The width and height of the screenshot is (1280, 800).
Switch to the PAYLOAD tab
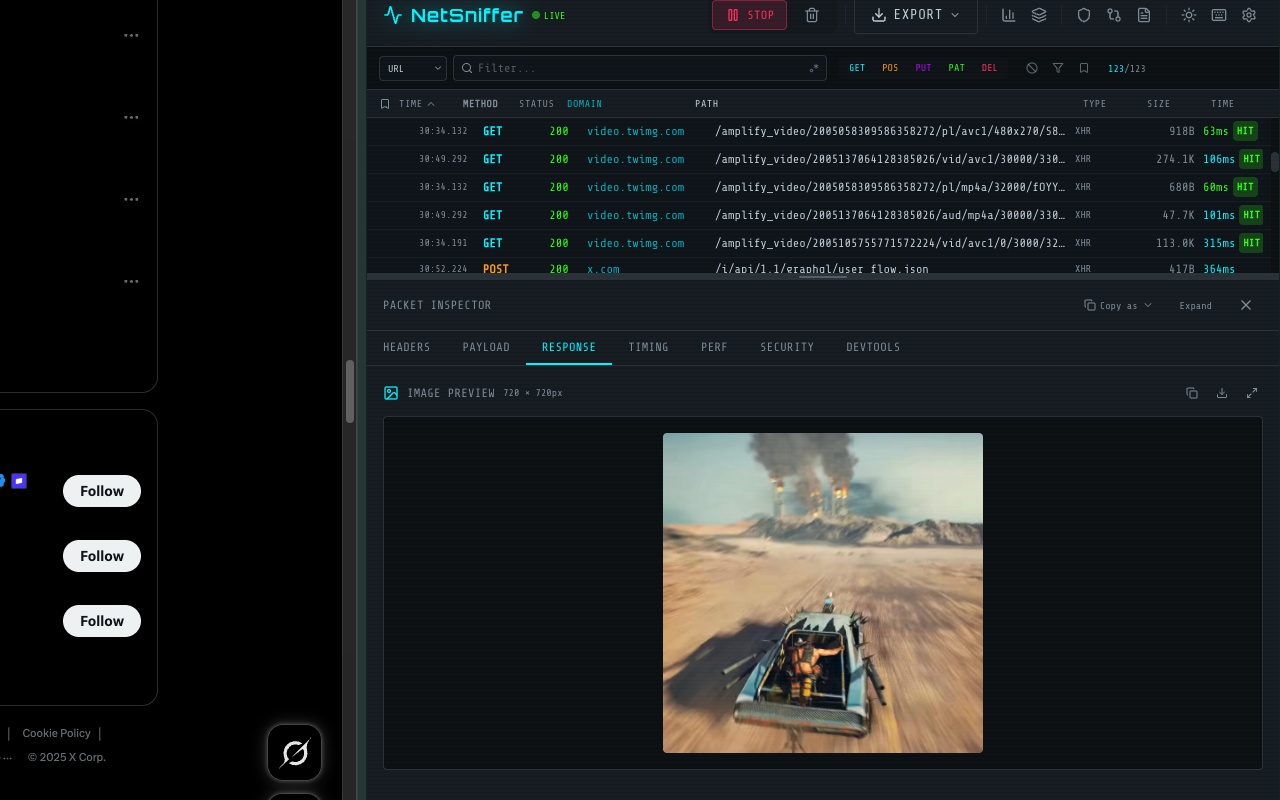click(486, 347)
